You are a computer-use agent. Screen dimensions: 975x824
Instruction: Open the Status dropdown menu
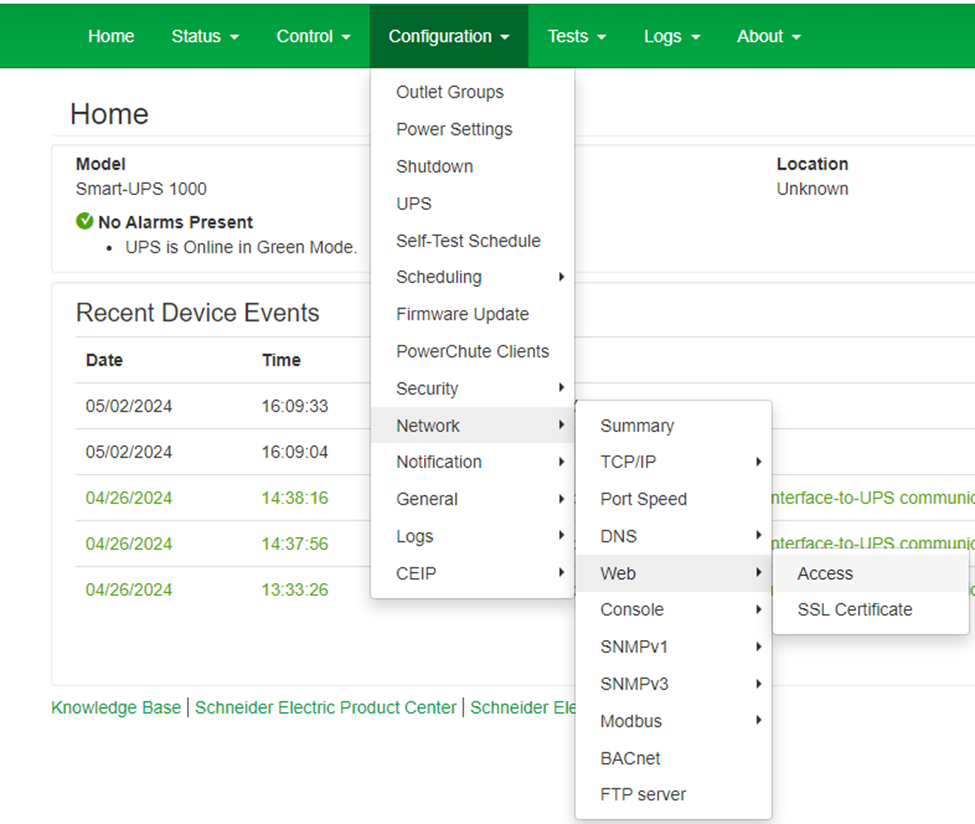pyautogui.click(x=205, y=37)
